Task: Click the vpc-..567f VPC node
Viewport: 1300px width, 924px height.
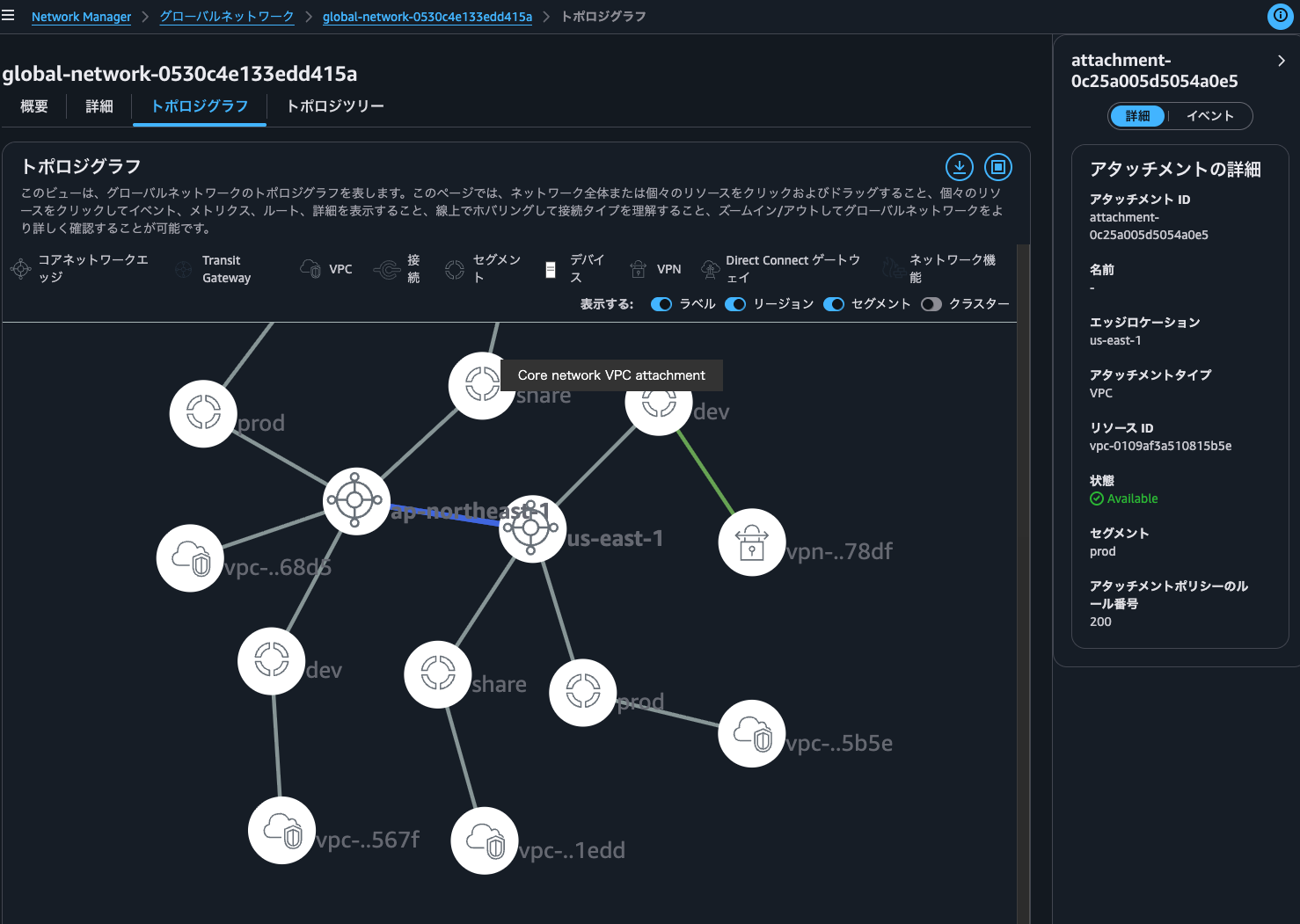Action: [281, 830]
